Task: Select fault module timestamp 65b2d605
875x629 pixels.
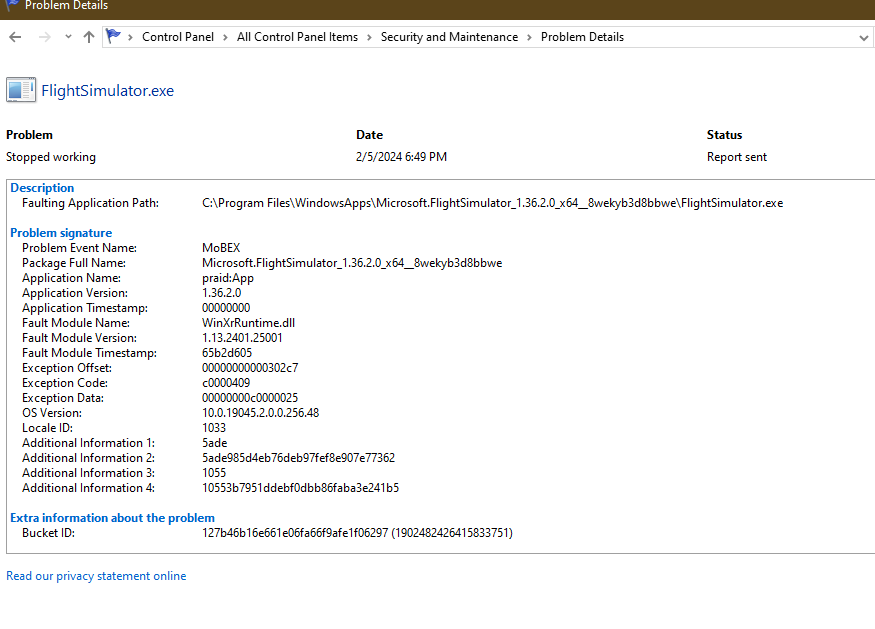Action: [227, 353]
